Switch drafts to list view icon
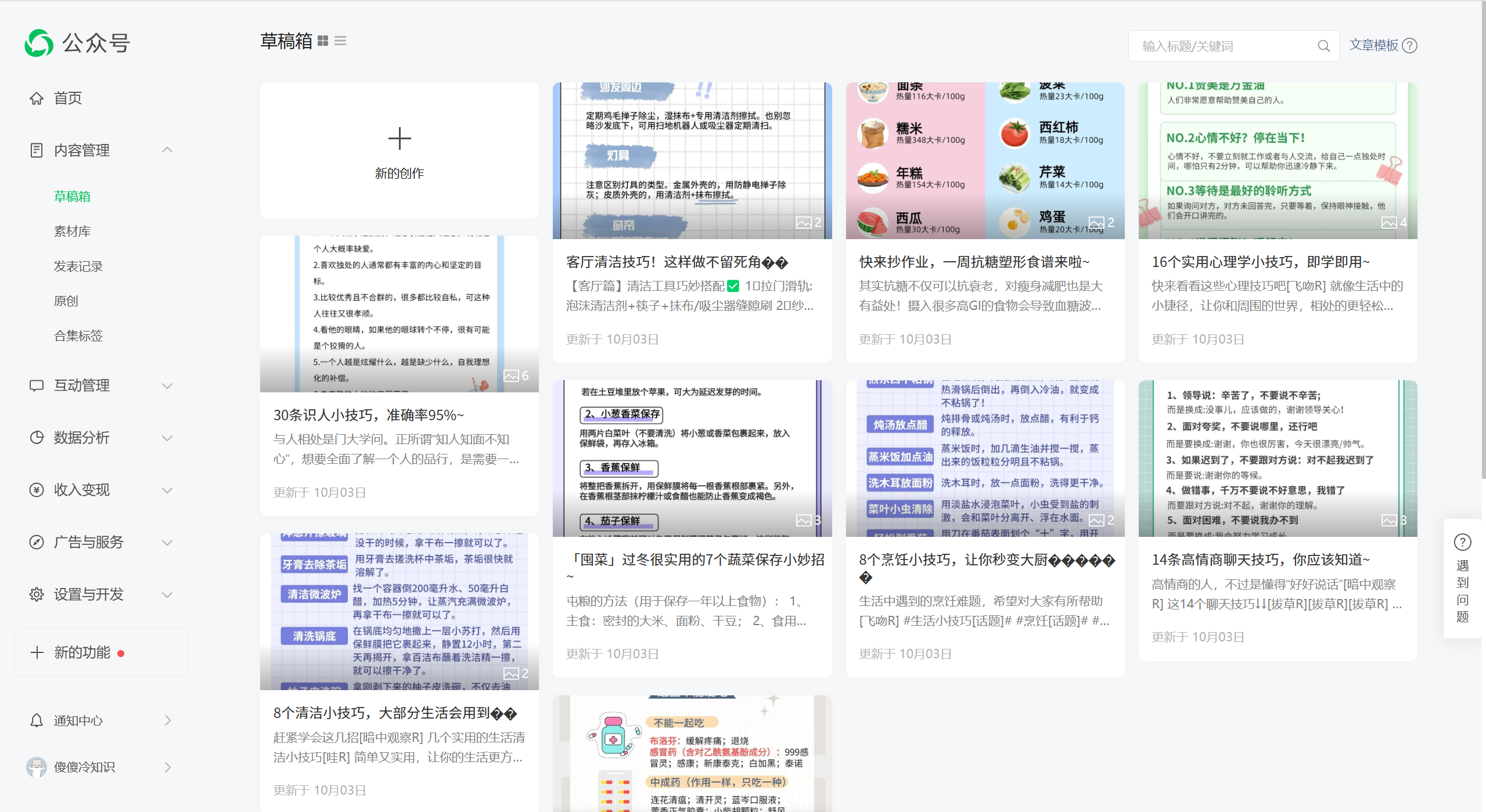 [340, 41]
